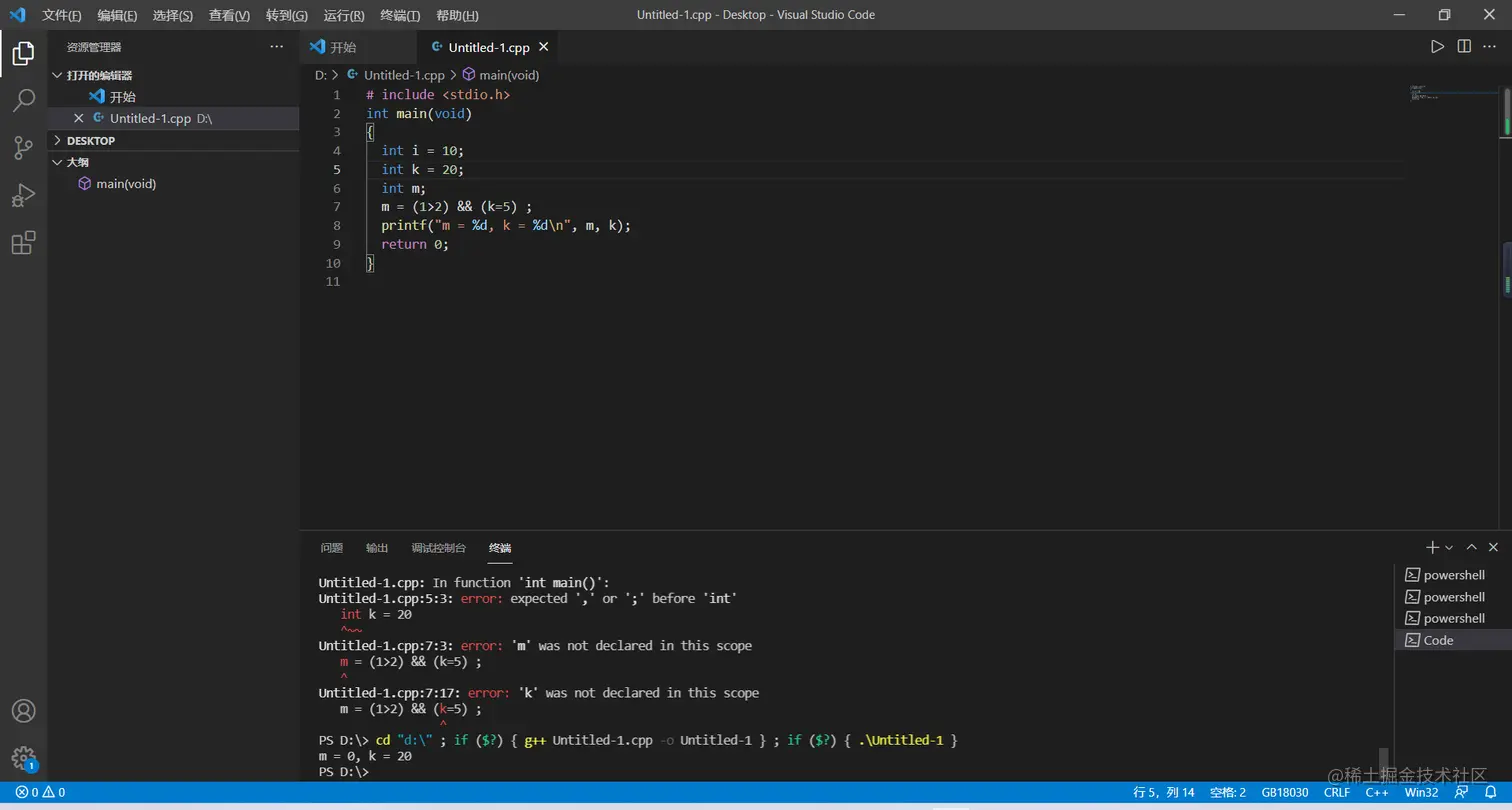Close the terminal panel
The width and height of the screenshot is (1512, 810).
coord(1493,547)
